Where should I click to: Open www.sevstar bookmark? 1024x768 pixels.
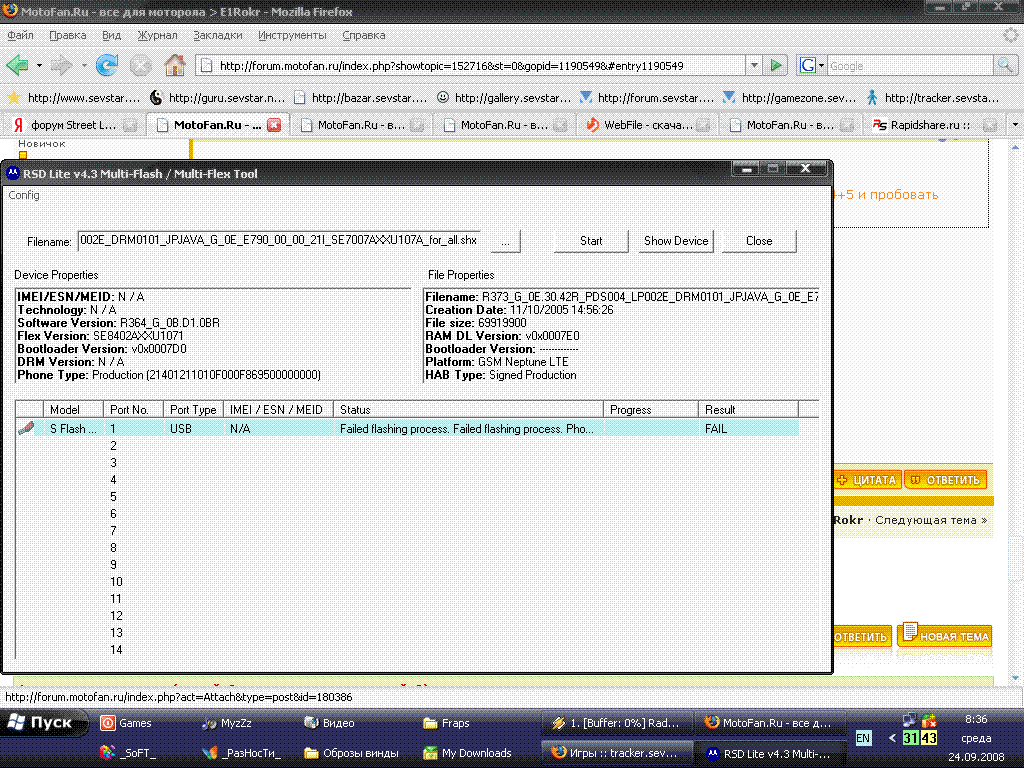pos(73,98)
